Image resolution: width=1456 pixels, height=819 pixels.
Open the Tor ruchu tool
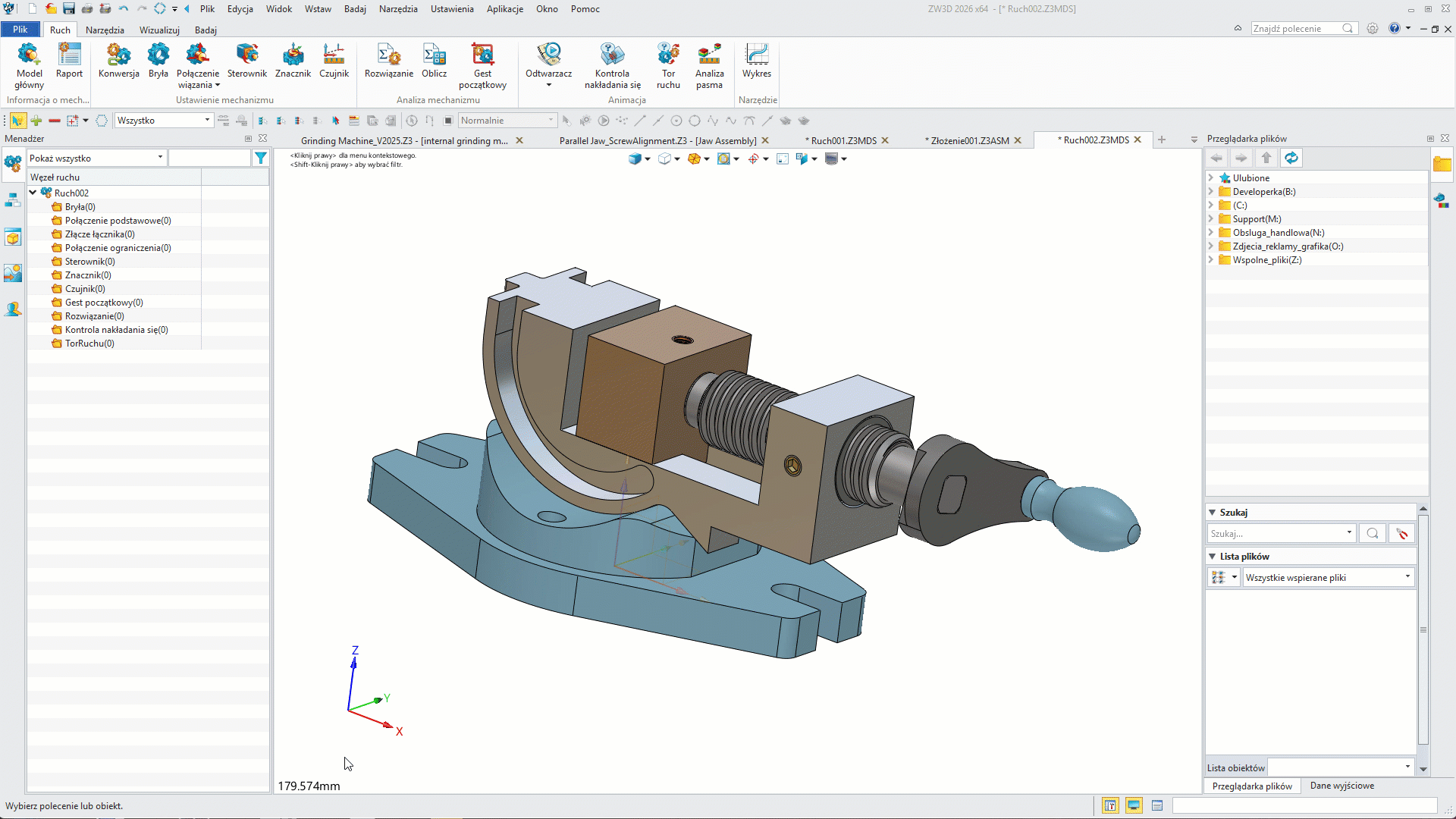pos(668,67)
